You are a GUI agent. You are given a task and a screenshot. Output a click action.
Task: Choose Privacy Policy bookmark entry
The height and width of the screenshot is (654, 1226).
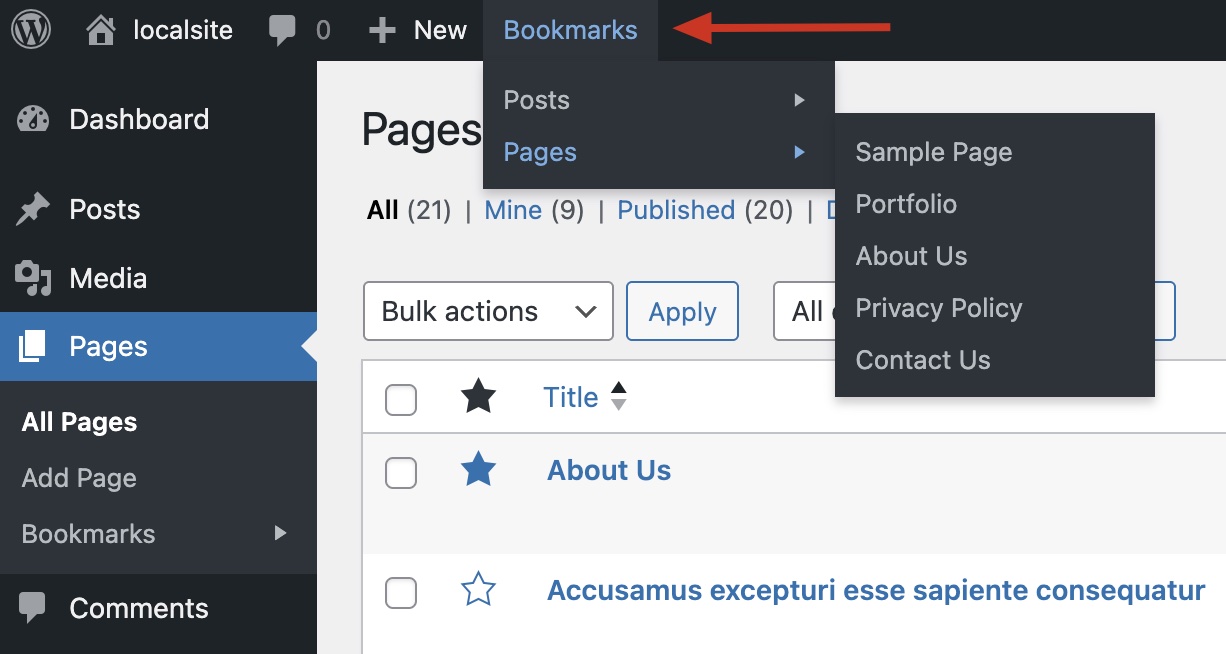tap(938, 308)
